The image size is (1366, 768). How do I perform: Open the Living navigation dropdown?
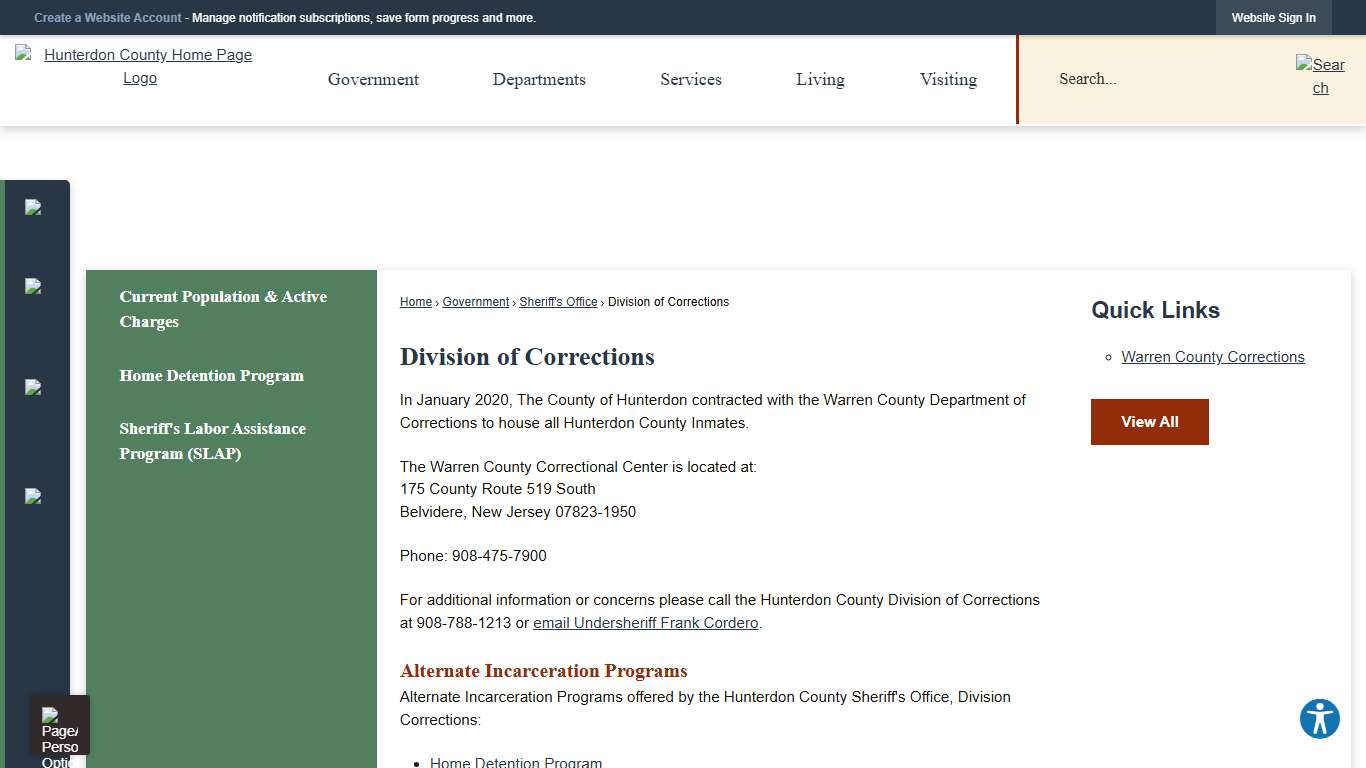(x=820, y=79)
